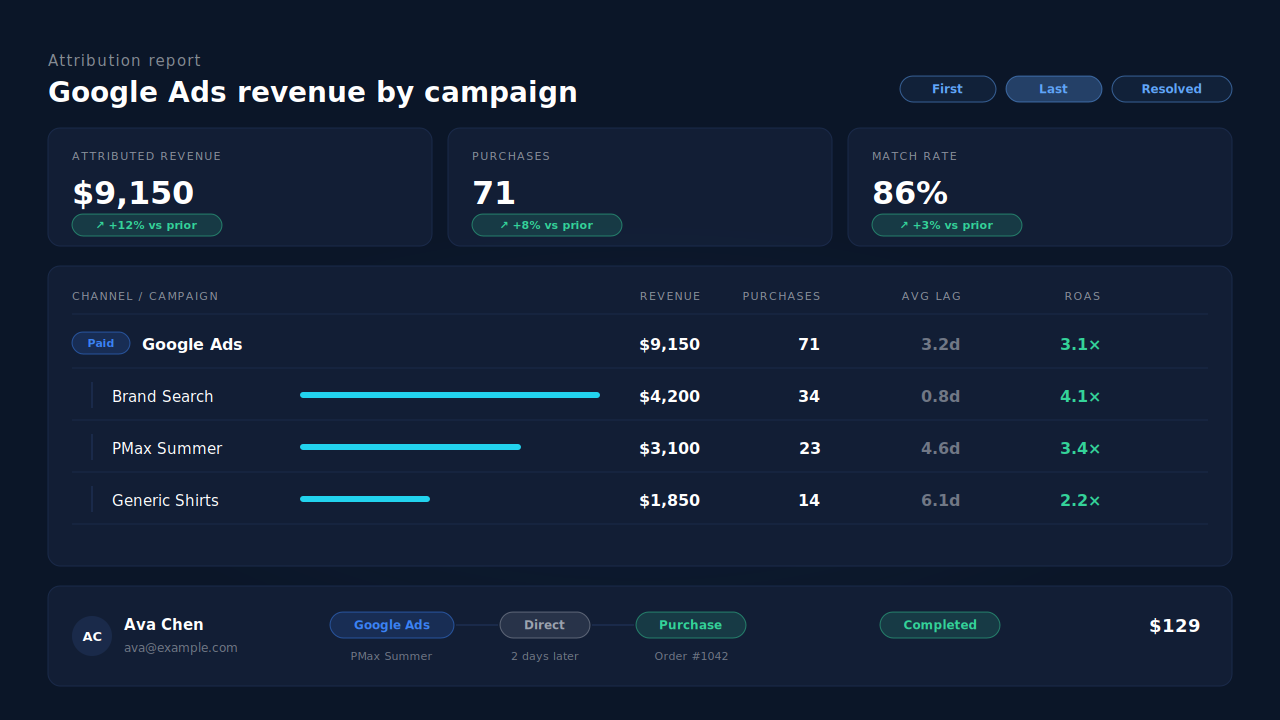The width and height of the screenshot is (1280, 720).
Task: Click the 2.2× ROAS value
Action: click(1080, 500)
